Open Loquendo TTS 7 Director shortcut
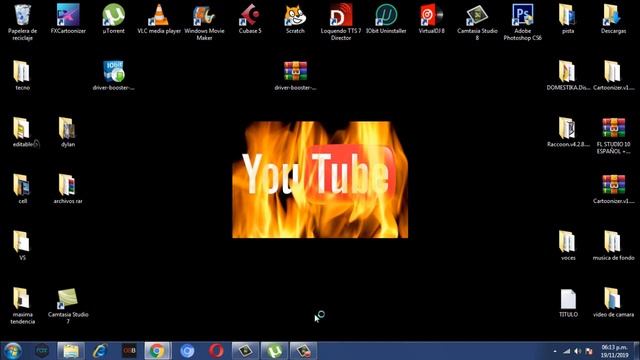This screenshot has width=640, height=360. (341, 15)
